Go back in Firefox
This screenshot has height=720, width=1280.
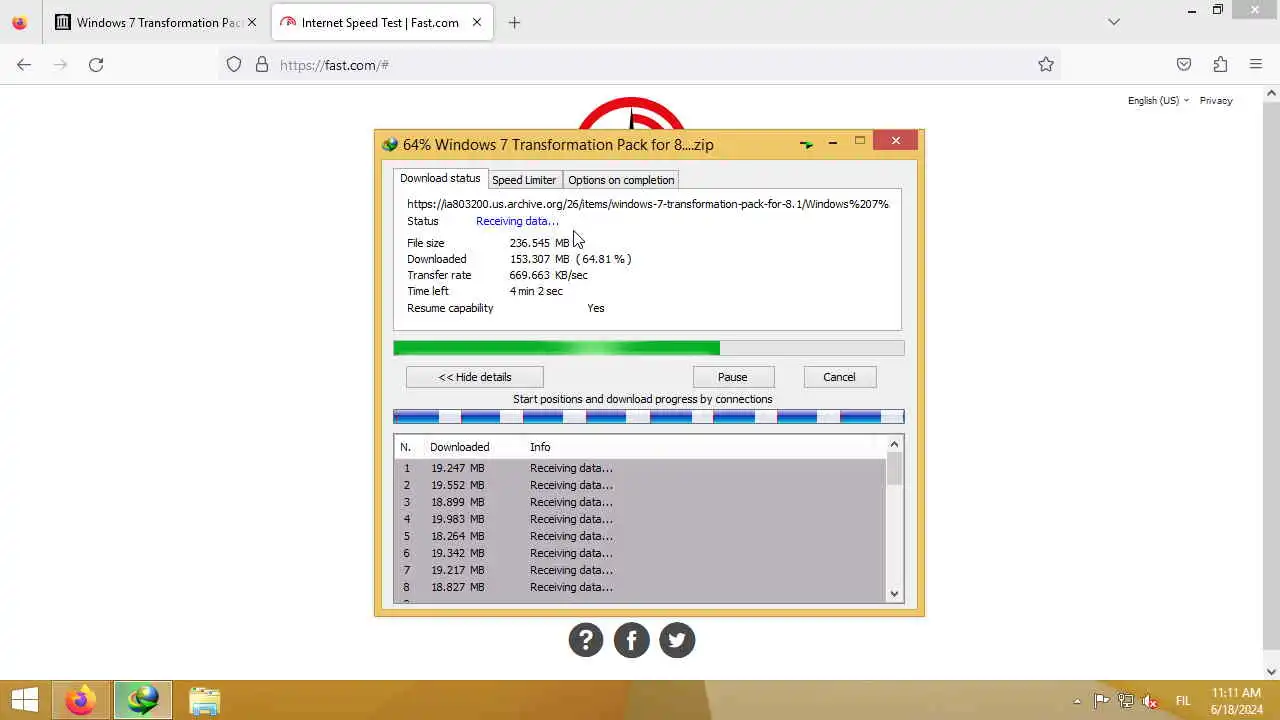pos(24,64)
